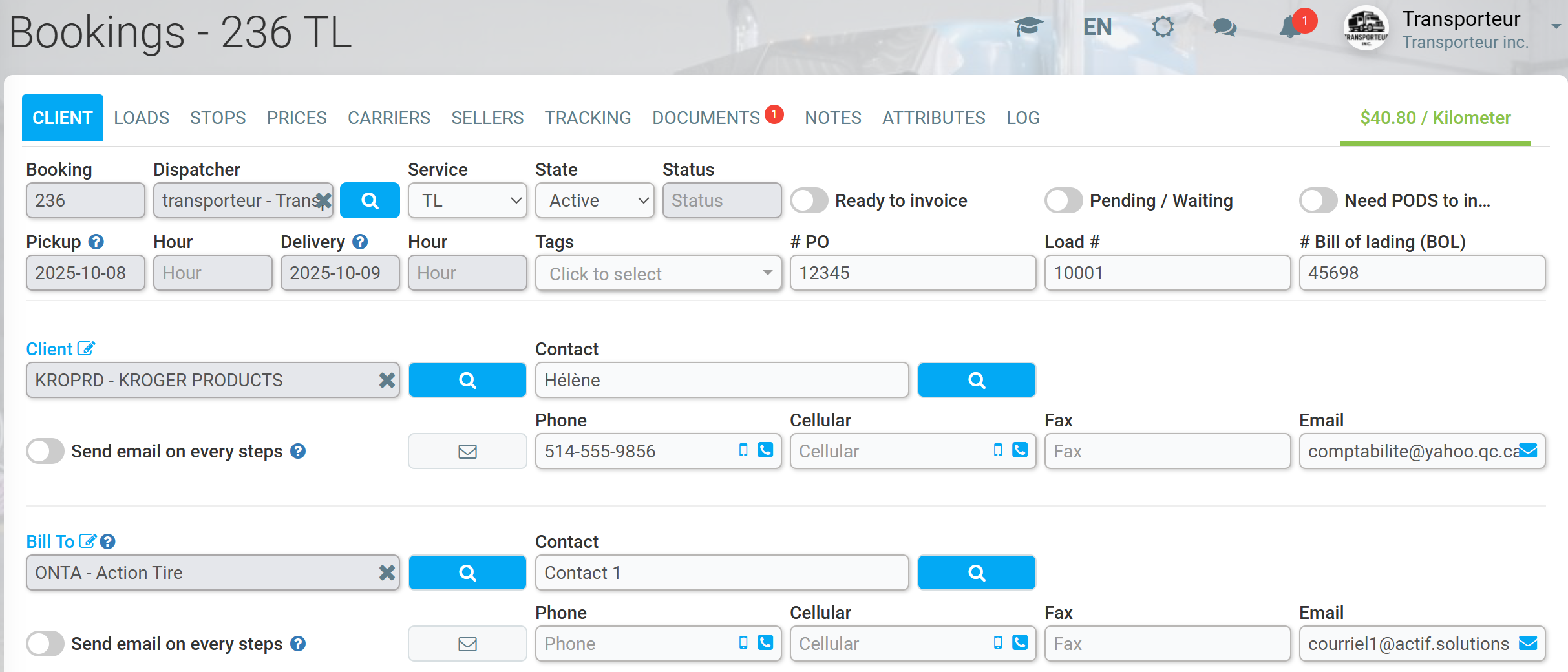Open Service TL dropdown

(x=467, y=200)
